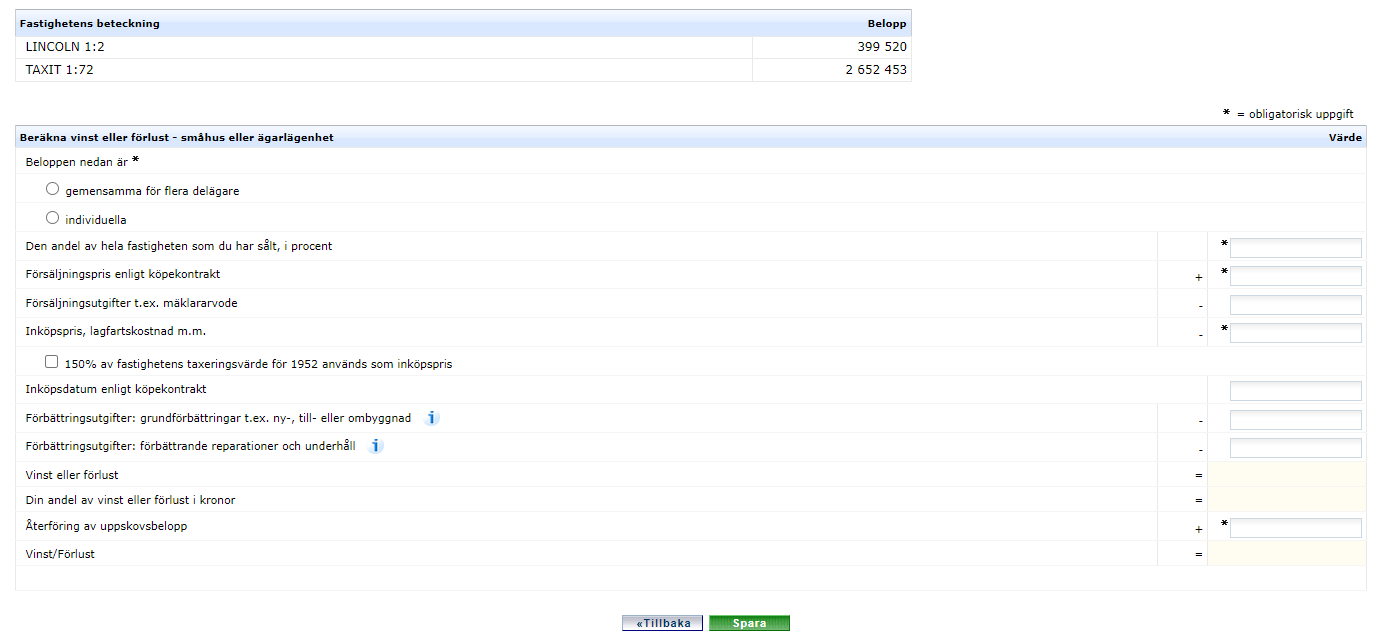This screenshot has height=639, width=1392.
Task: Click the «Tillbaka button
Action: point(664,622)
